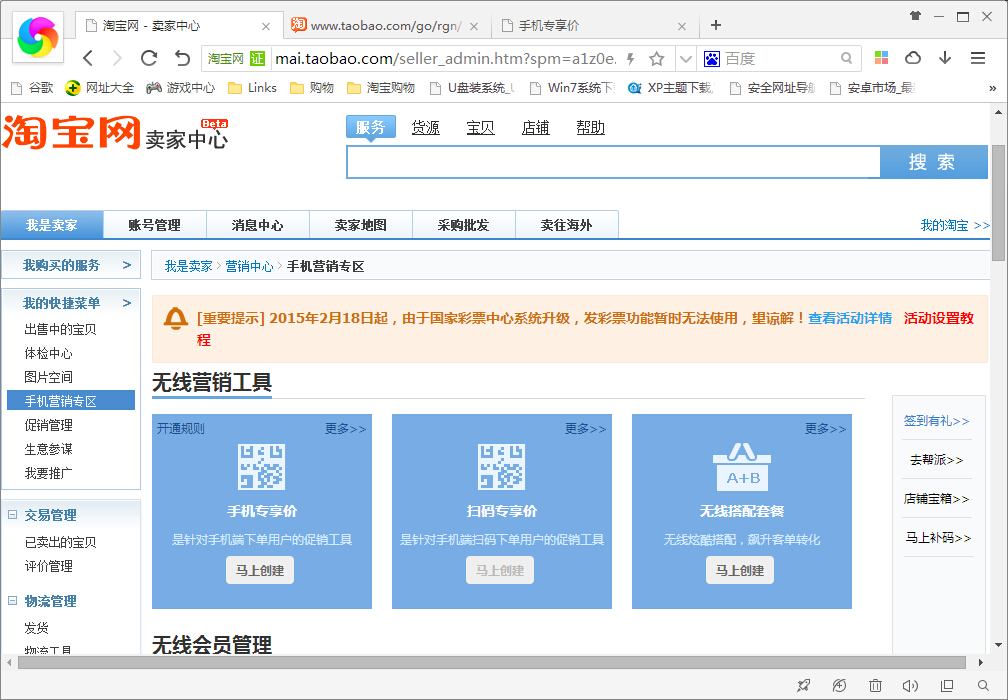The image size is (1008, 700).
Task: Click the browser logo at top left
Action: (38, 37)
